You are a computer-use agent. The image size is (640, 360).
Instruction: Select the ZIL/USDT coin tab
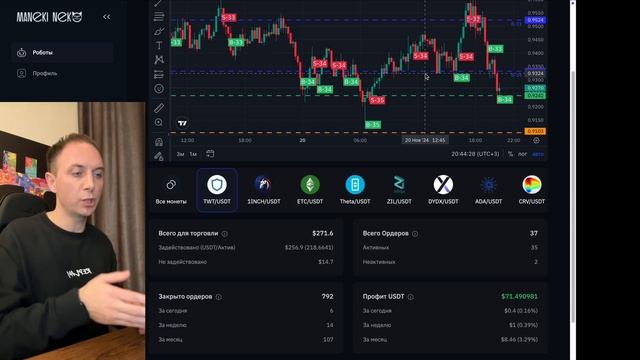pos(399,190)
